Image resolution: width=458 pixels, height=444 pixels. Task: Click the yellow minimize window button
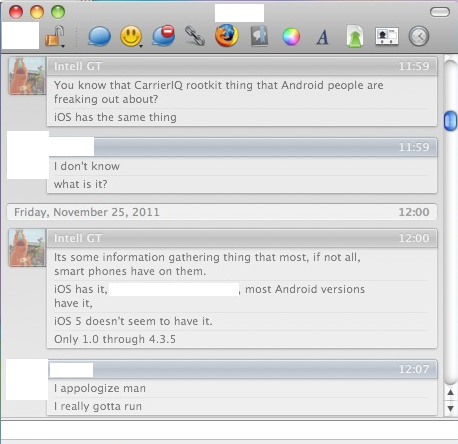pos(37,12)
